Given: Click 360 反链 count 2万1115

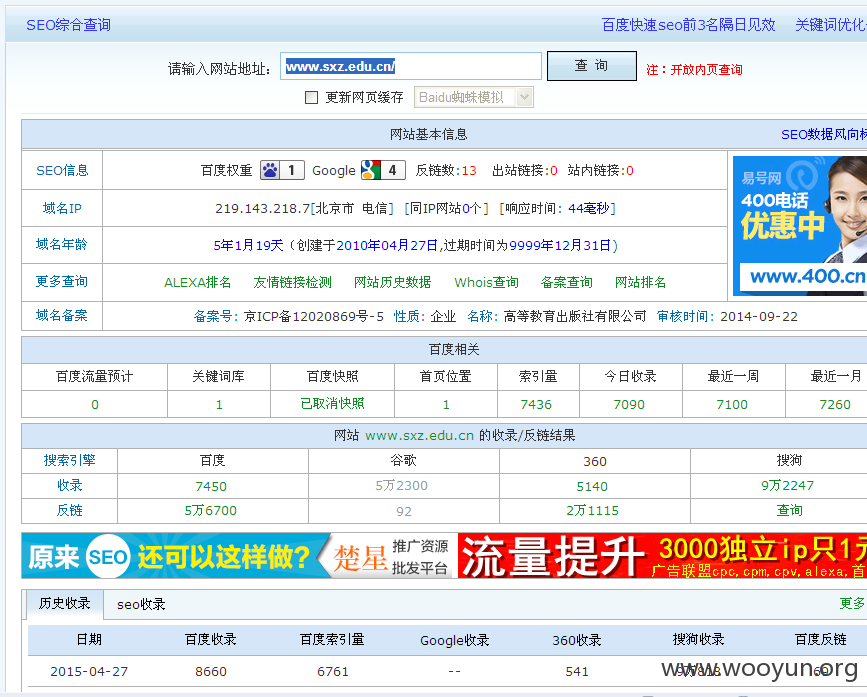Looking at the screenshot, I should coord(592,510).
